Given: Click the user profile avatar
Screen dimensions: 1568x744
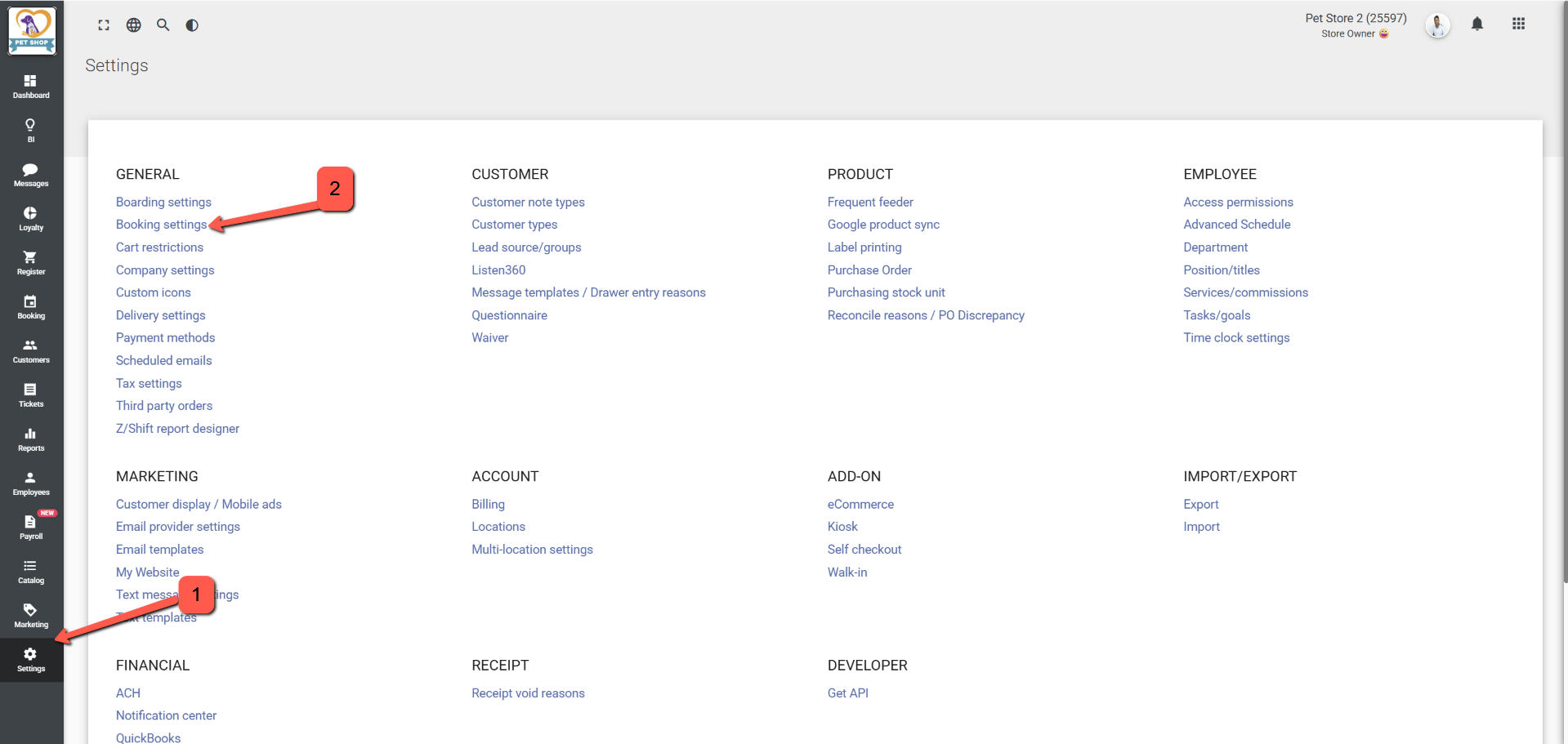Looking at the screenshot, I should 1437,25.
